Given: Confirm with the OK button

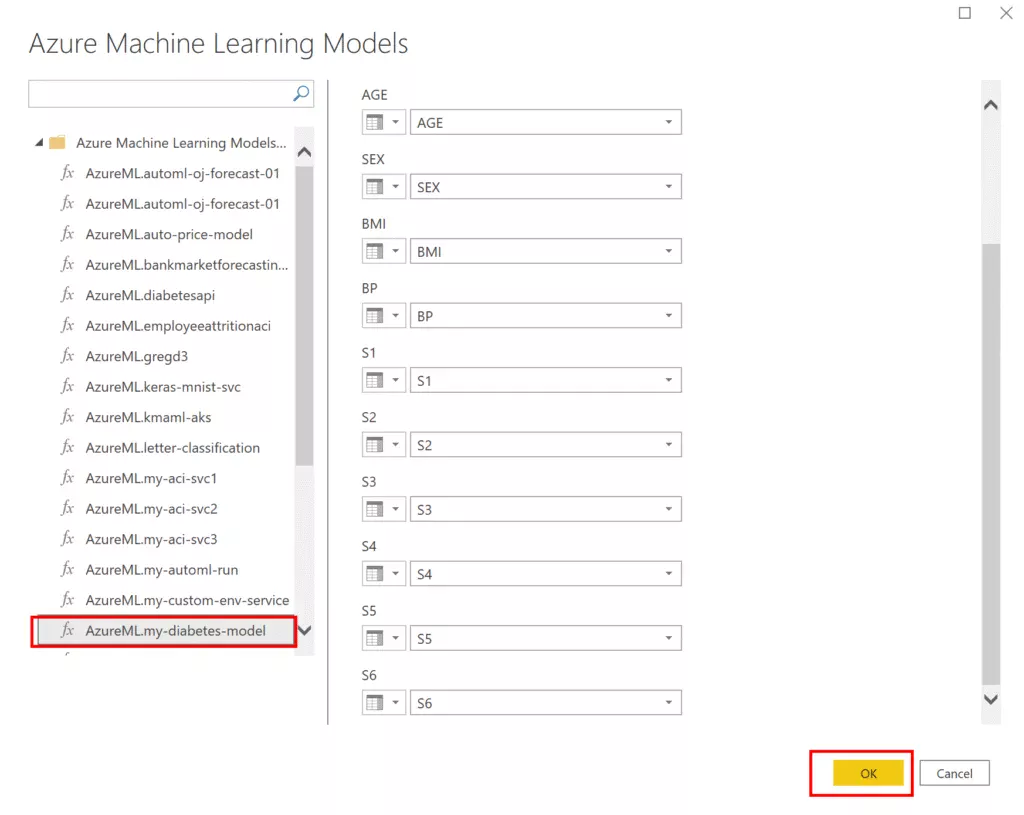Looking at the screenshot, I should click(x=868, y=773).
